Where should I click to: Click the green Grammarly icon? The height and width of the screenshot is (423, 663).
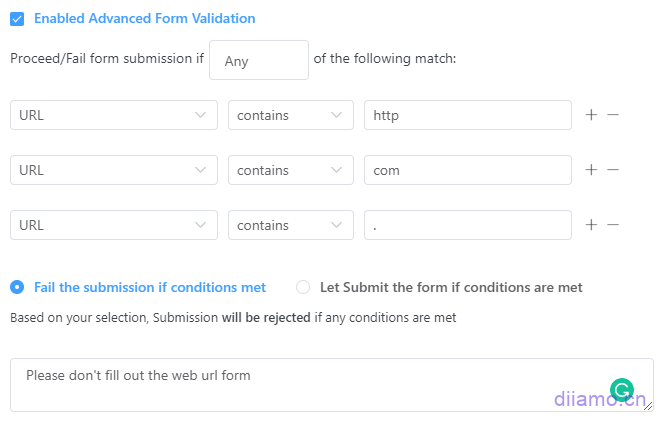pyautogui.click(x=621, y=390)
